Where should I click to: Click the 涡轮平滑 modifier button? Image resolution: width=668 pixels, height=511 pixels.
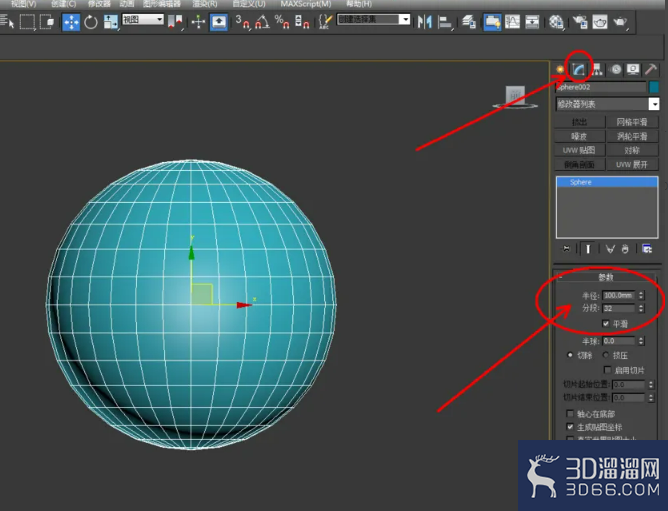coord(632,136)
